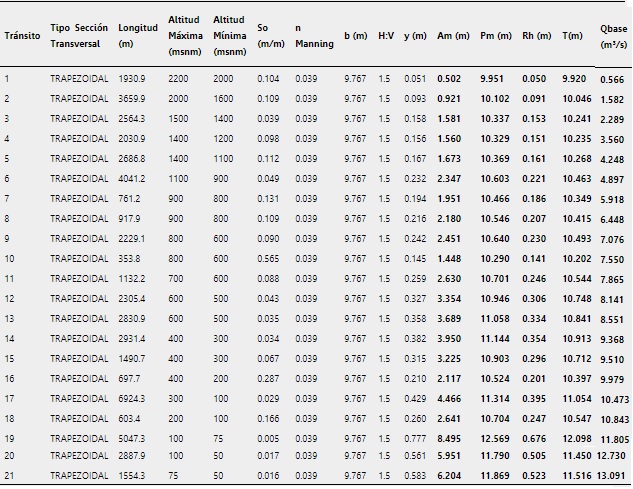
Task: Select the longitud value 6924.3
Action: pos(132,398)
